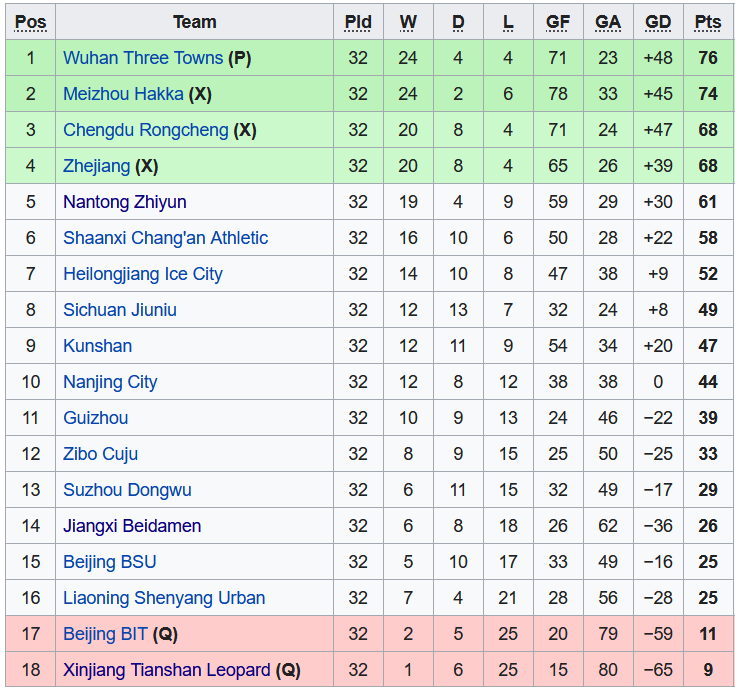Screen dimensions: 735x687
Task: Click the Jiangxi Beidamen link
Action: 132,526
